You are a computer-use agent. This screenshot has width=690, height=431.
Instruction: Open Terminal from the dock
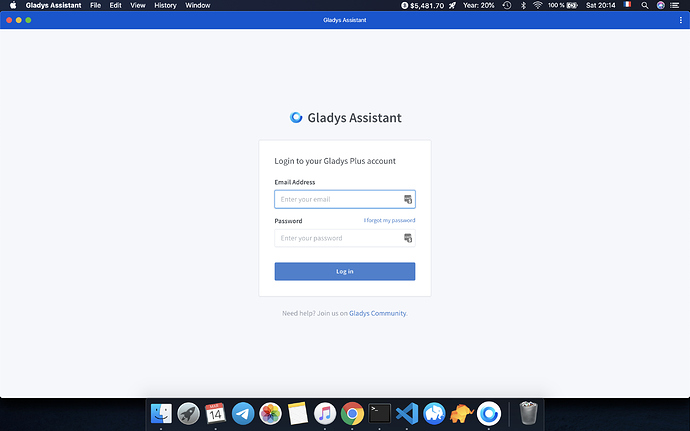pos(379,414)
